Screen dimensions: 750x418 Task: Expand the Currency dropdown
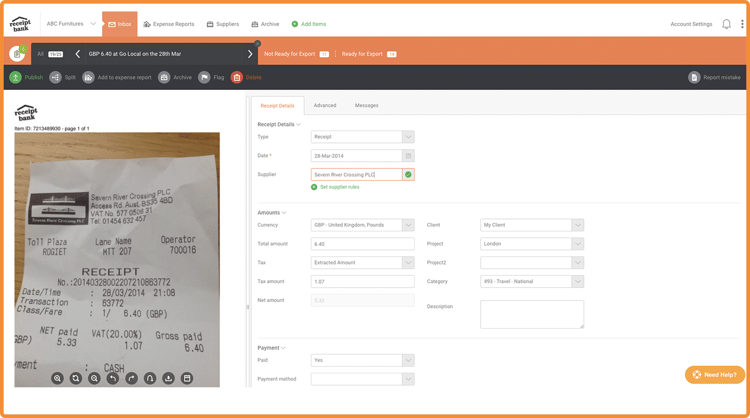408,225
